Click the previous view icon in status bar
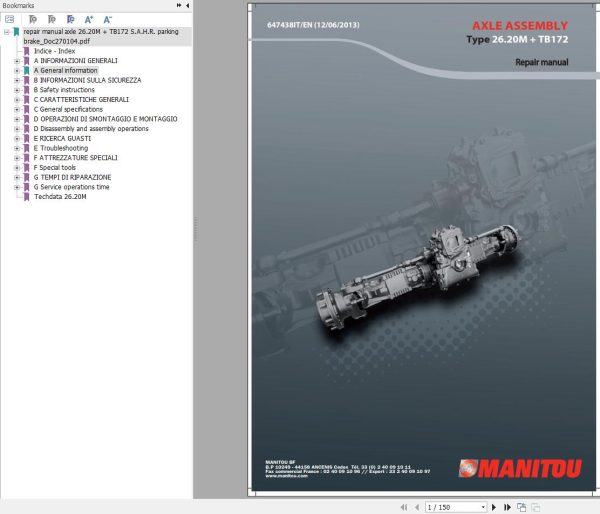 coord(521,507)
